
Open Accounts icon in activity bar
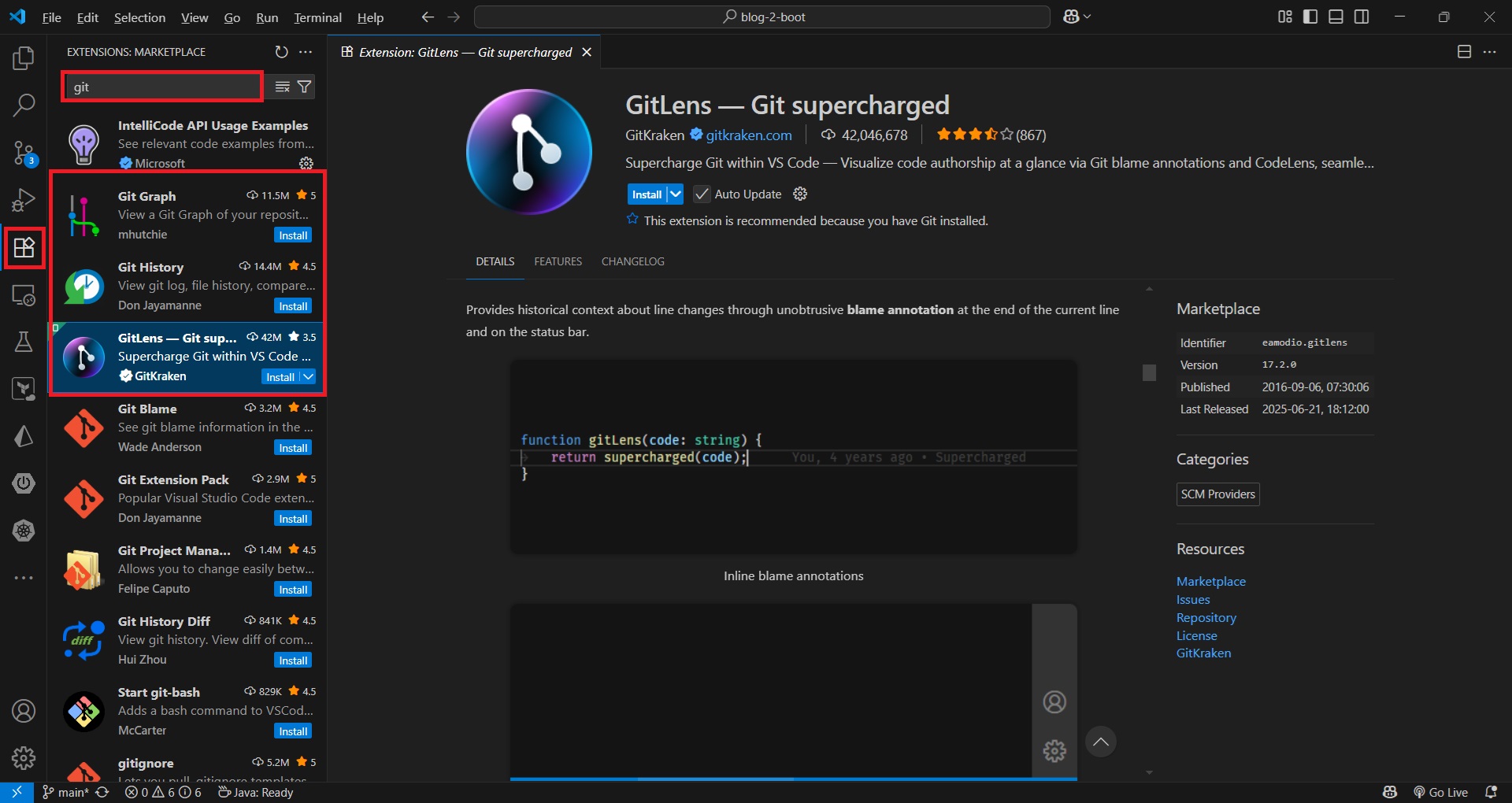tap(24, 711)
